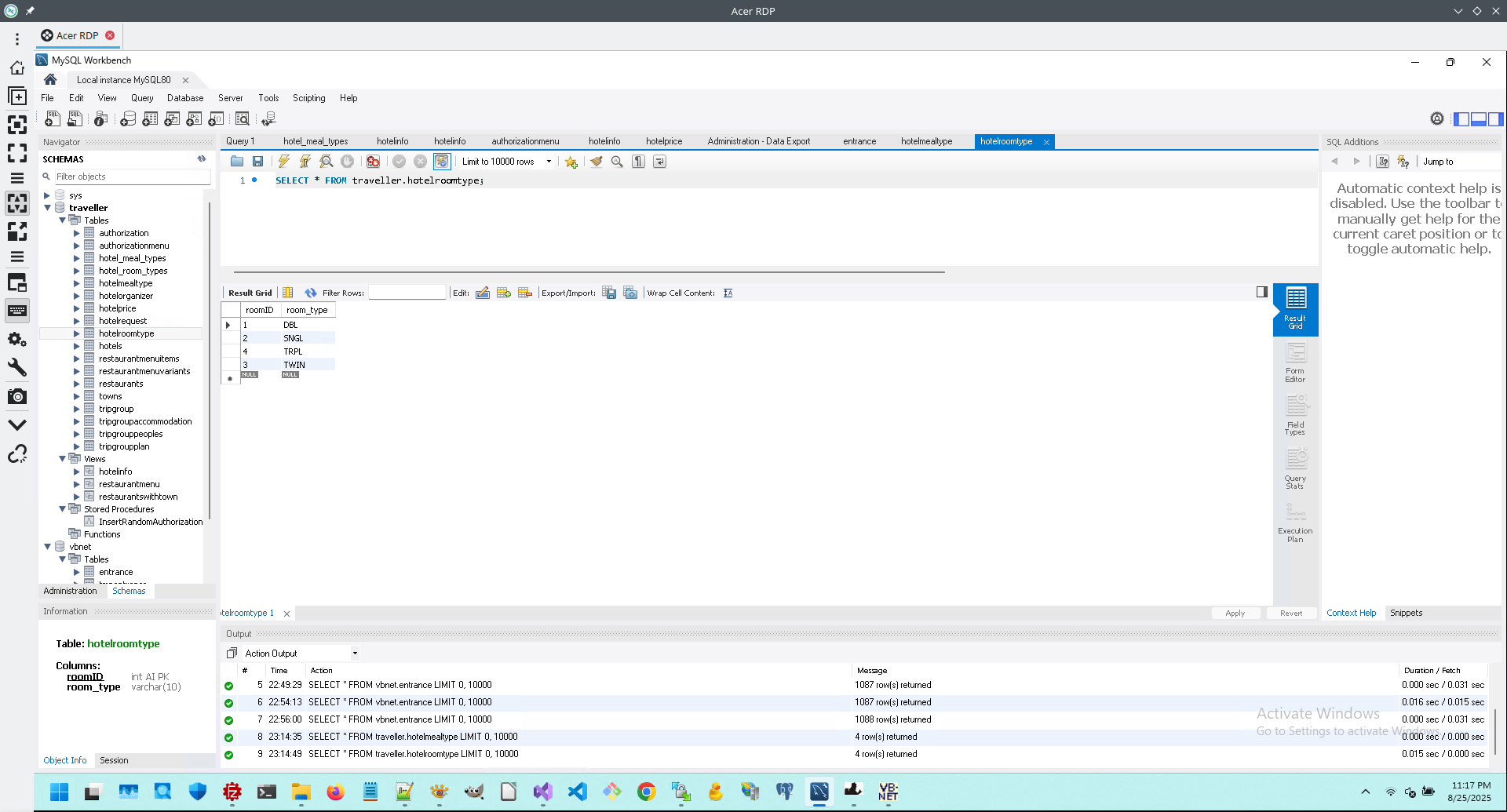Show the Field Types result view
Image resolution: width=1507 pixels, height=812 pixels.
coord(1295,416)
